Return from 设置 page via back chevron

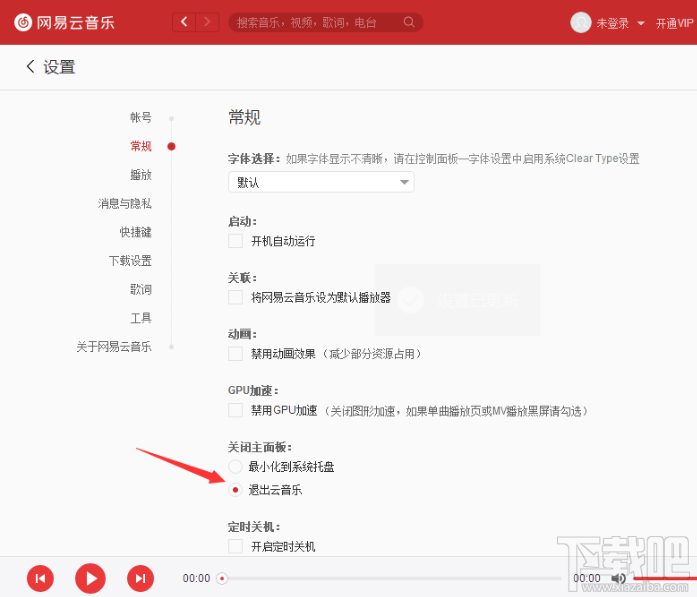pyautogui.click(x=30, y=67)
